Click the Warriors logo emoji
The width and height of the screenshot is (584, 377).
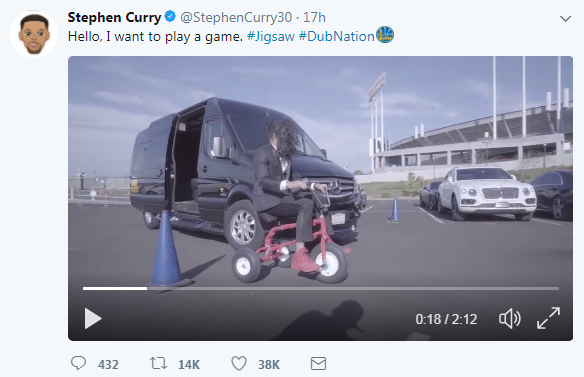[x=385, y=35]
